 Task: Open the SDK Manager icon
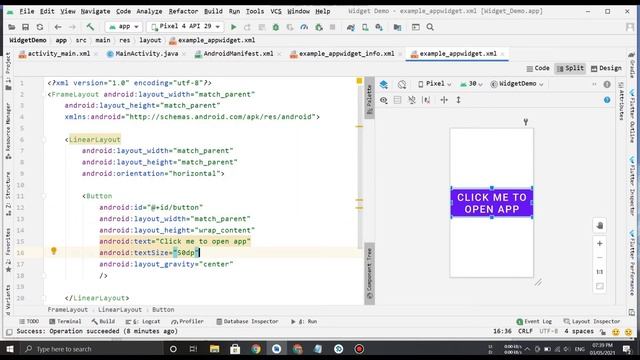(x=379, y=27)
